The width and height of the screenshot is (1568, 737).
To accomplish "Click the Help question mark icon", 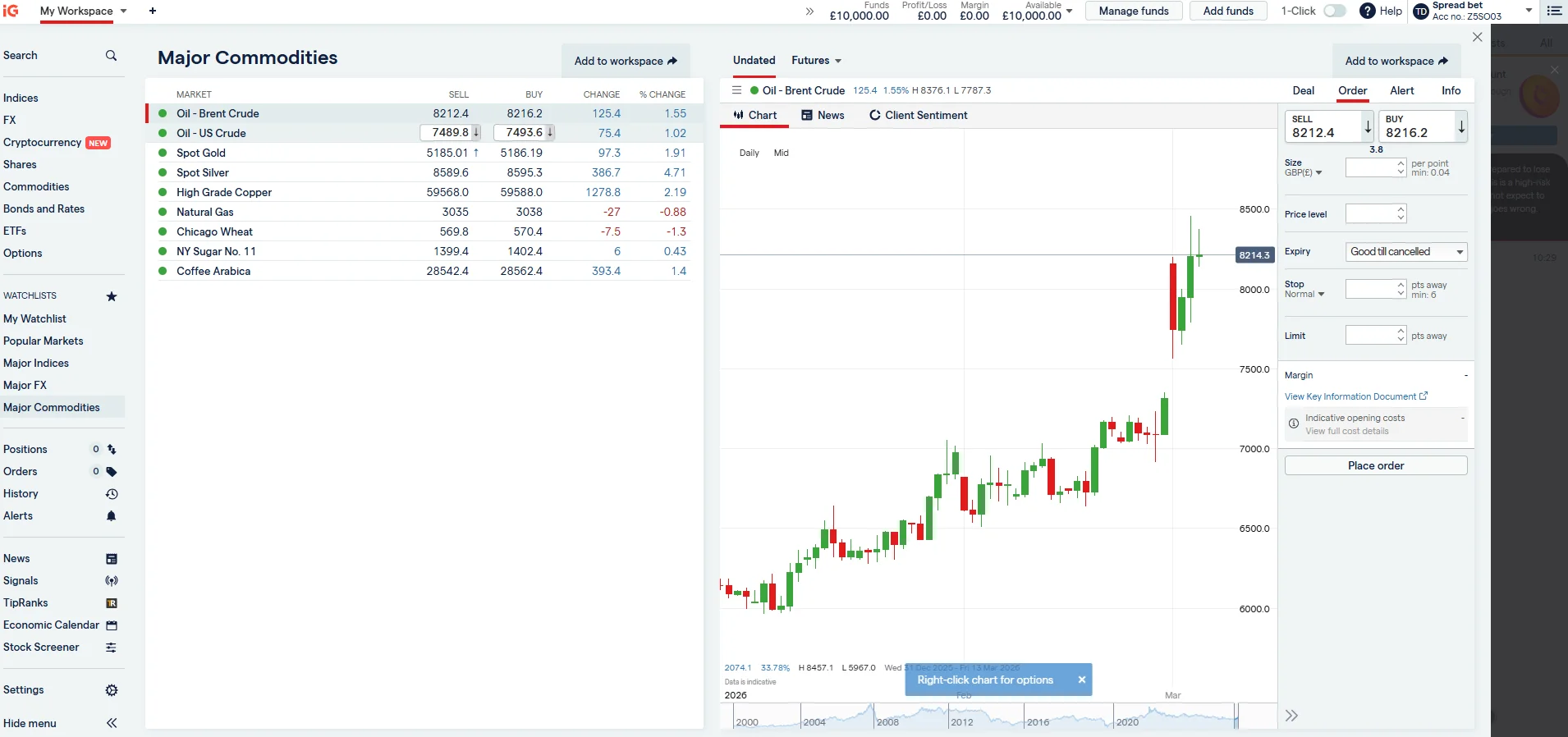I will click(1368, 11).
